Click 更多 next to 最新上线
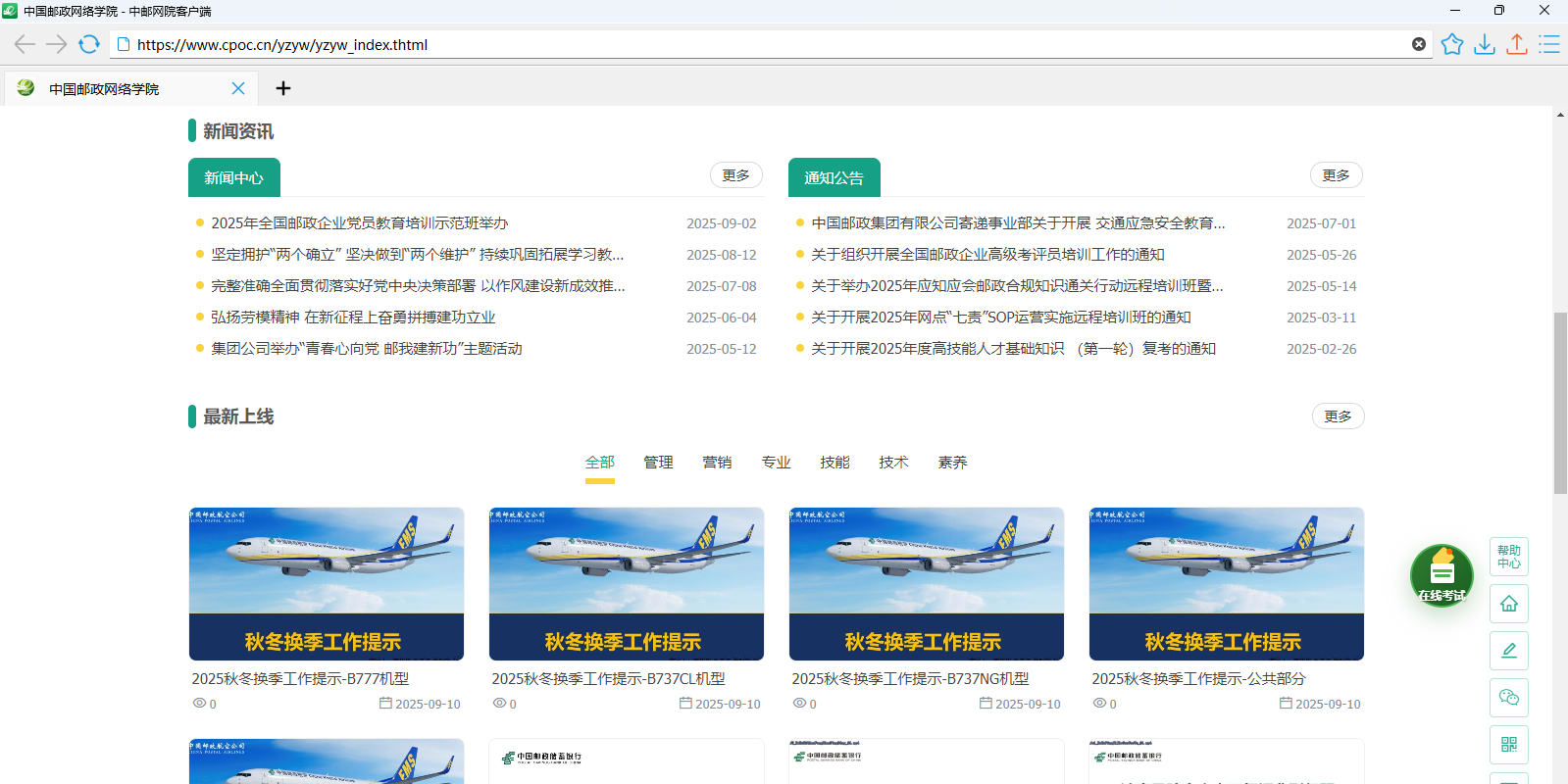The height and width of the screenshot is (784, 1568). click(x=1338, y=416)
